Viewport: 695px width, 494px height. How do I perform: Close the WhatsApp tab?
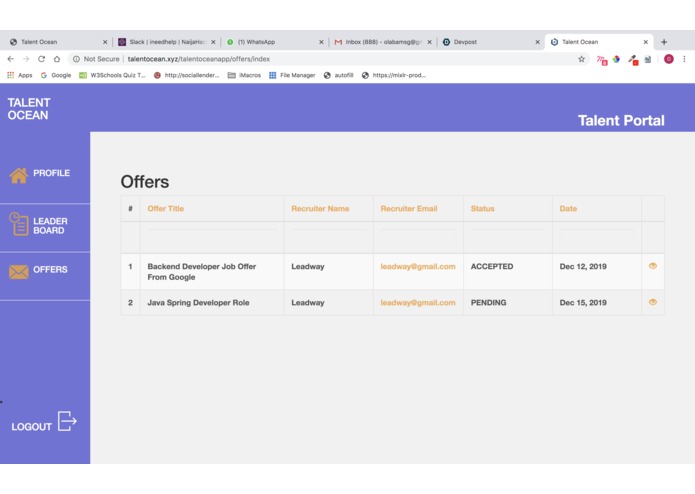(321, 42)
